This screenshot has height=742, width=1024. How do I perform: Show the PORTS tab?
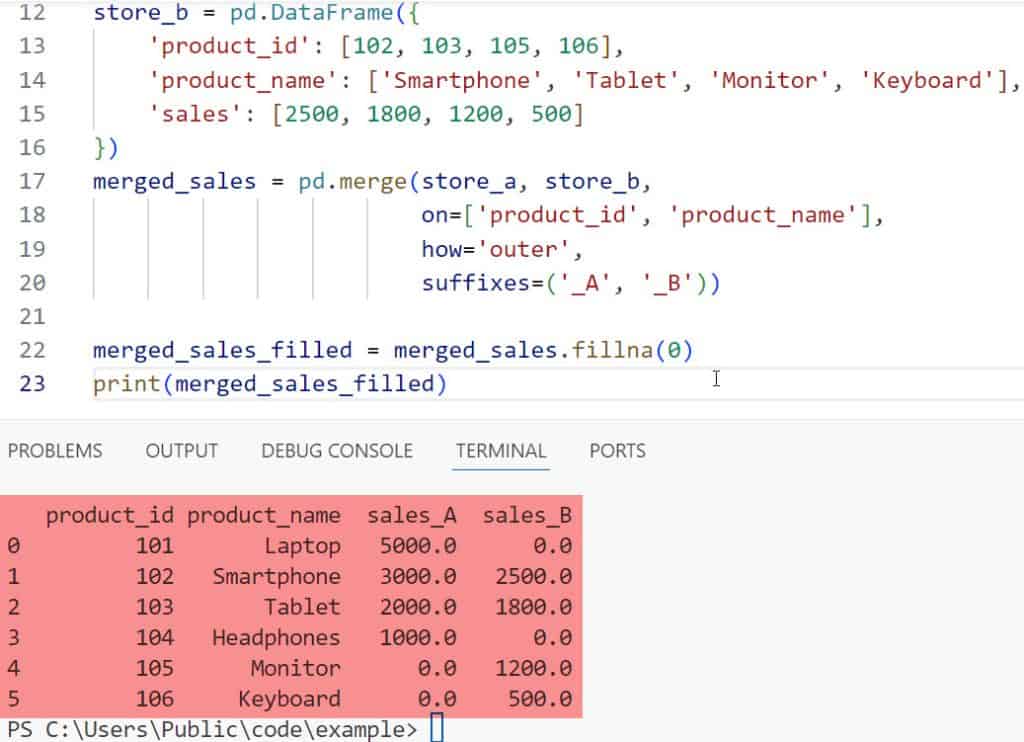click(617, 451)
